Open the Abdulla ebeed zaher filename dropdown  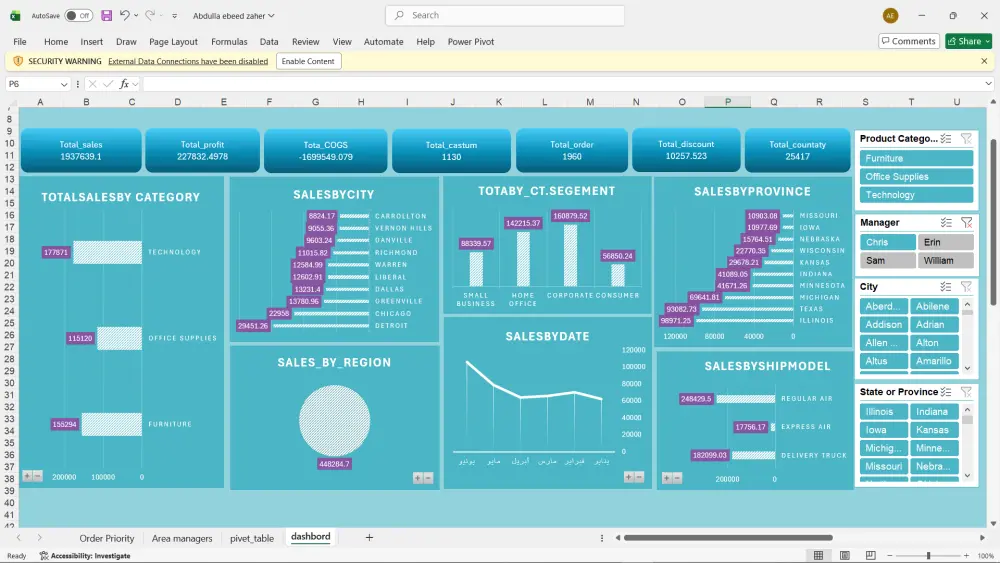[x=233, y=15]
